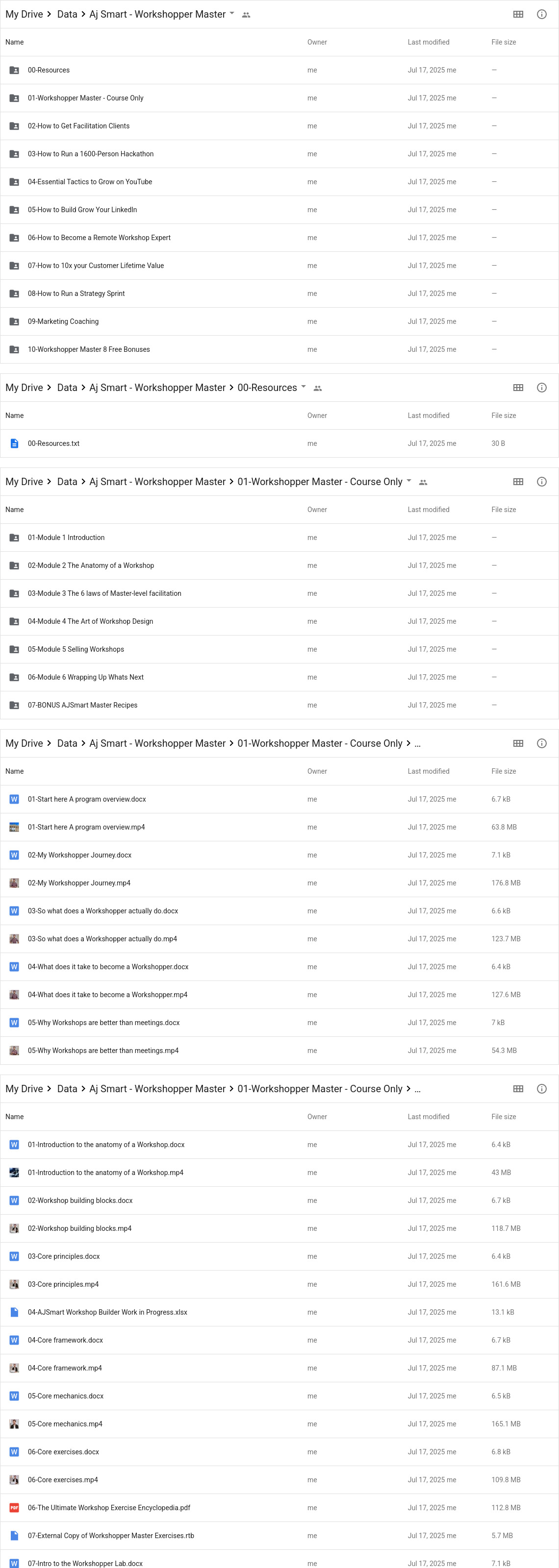Click folder icon of 01-Module 1 Introduction
Viewport: 559px width, 1568px height.
[14, 538]
